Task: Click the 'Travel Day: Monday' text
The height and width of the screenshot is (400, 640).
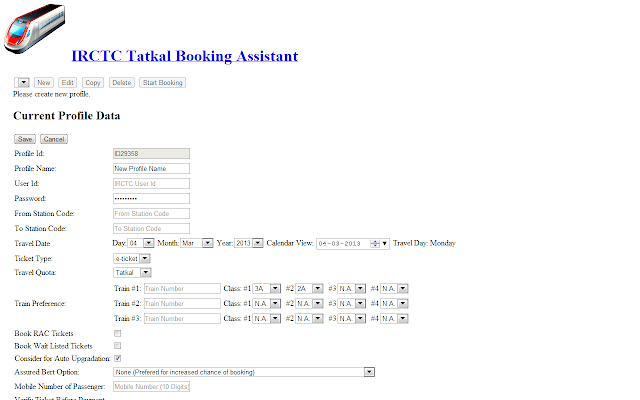Action: pyautogui.click(x=424, y=243)
